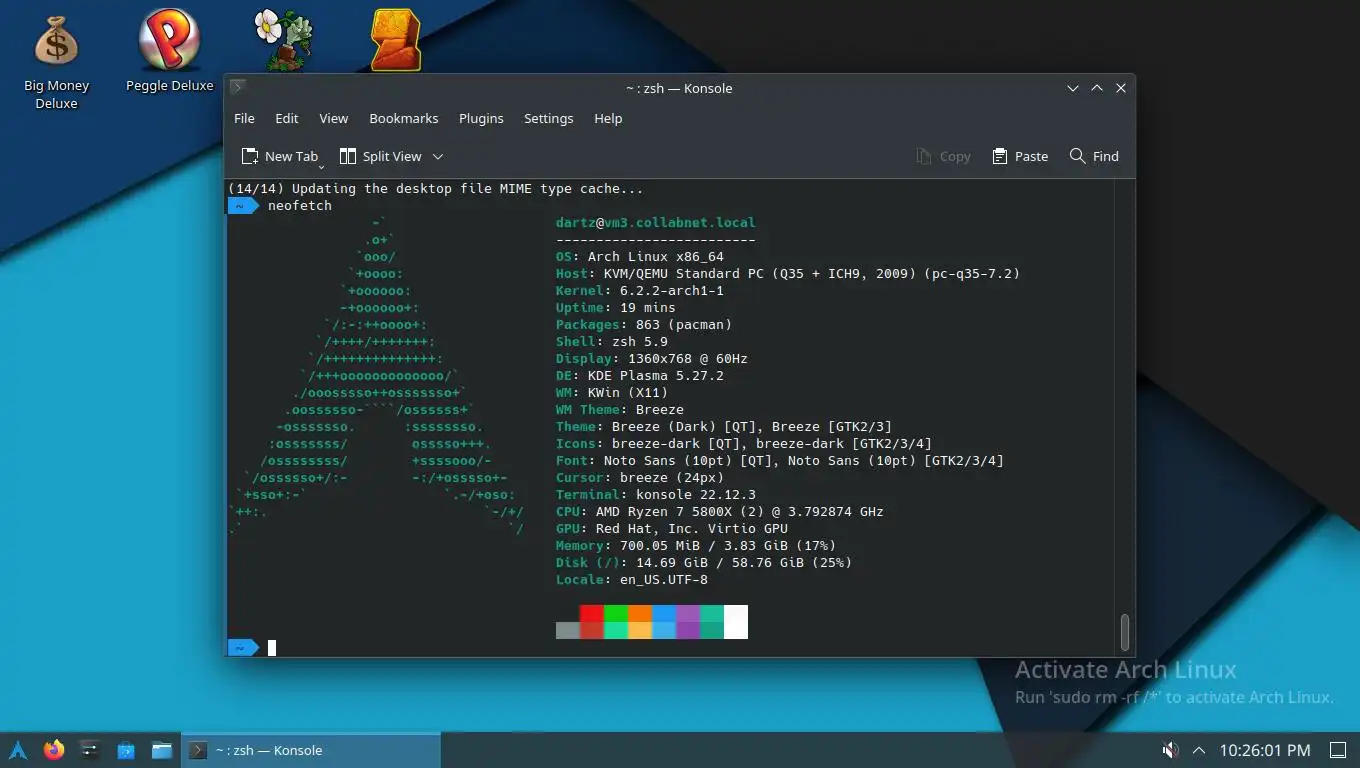Click the Konsole window menu icon in title bar
Viewport: 1360px width, 768px height.
click(237, 87)
